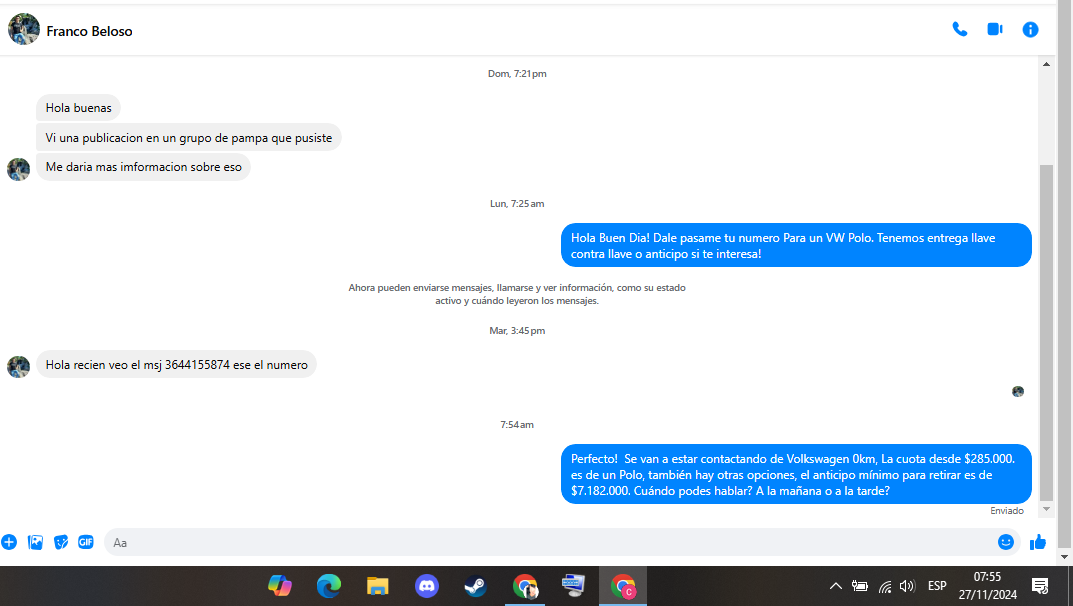Choose a sticker to send
This screenshot has width=1073, height=606.
(61, 542)
